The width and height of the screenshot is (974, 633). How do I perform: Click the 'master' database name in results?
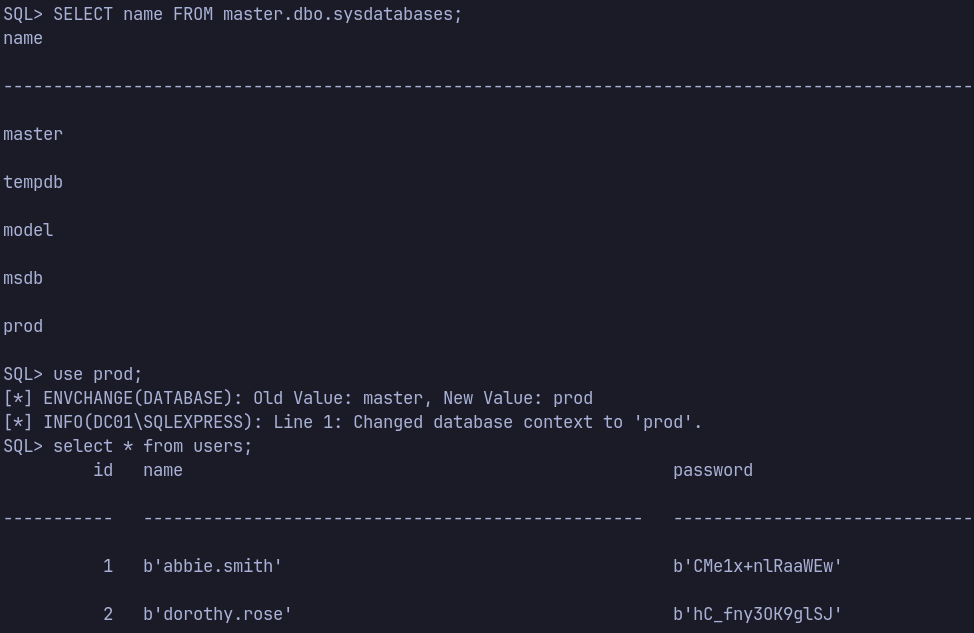[x=33, y=134]
